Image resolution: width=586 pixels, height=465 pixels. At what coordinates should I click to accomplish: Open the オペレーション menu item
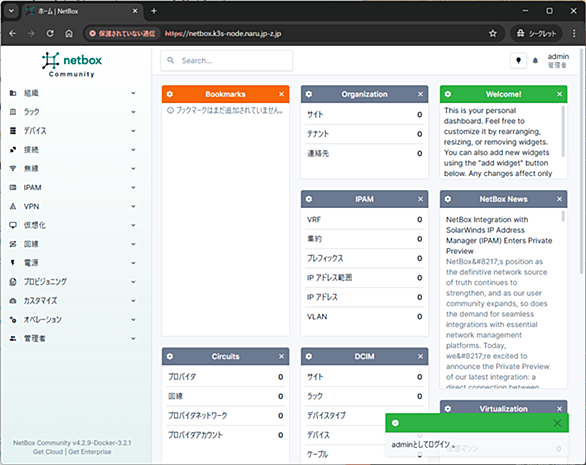point(73,320)
